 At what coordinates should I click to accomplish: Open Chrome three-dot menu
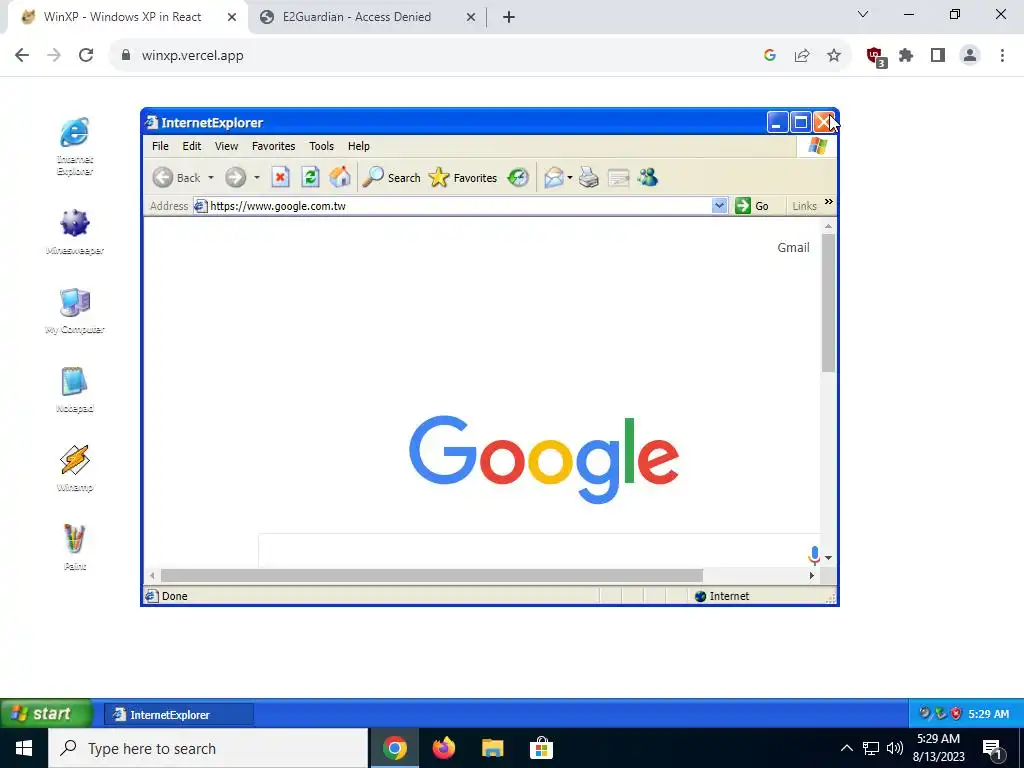pos(1002,56)
